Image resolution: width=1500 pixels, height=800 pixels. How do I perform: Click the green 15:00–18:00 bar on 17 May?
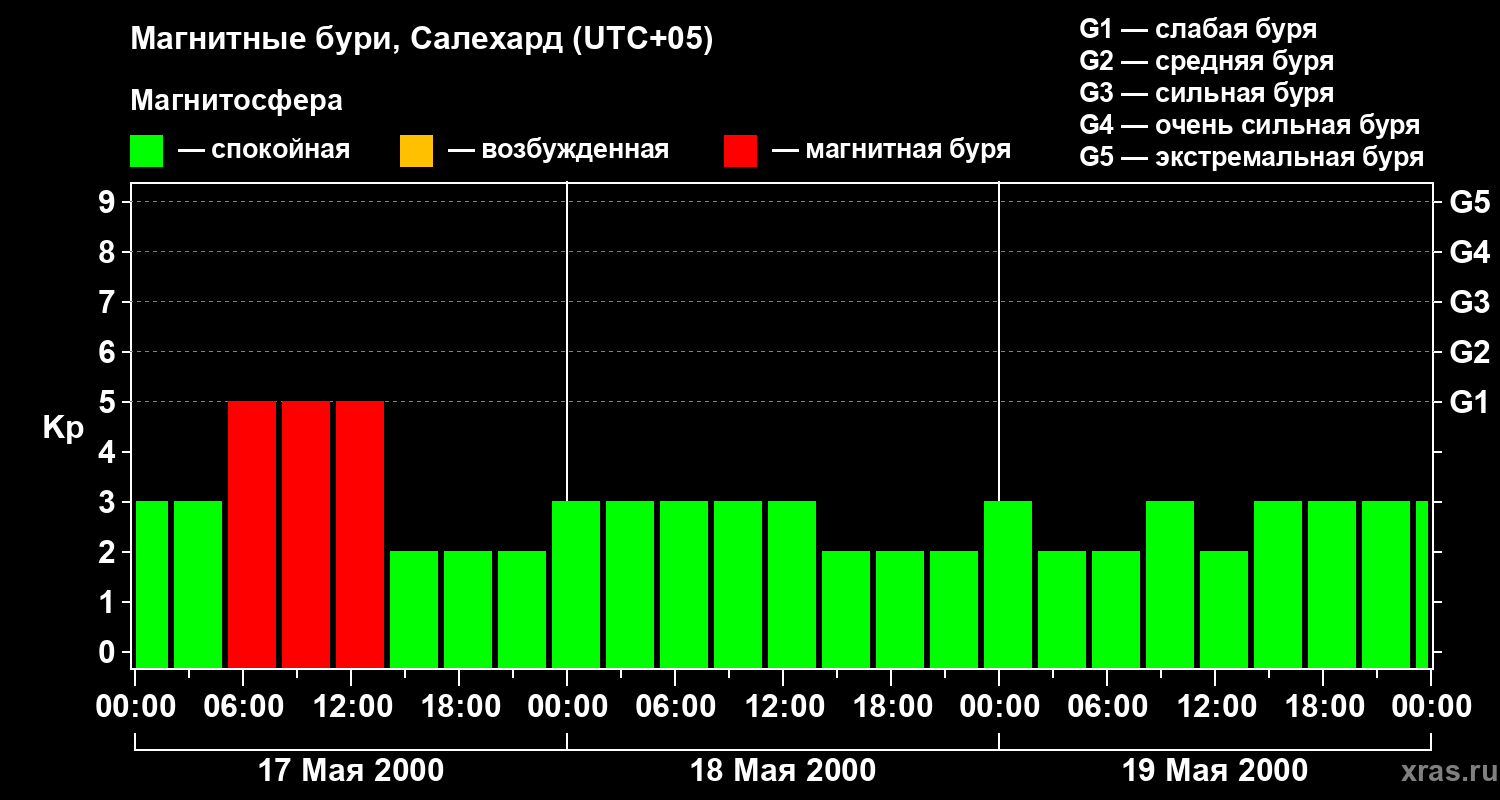pyautogui.click(x=414, y=610)
